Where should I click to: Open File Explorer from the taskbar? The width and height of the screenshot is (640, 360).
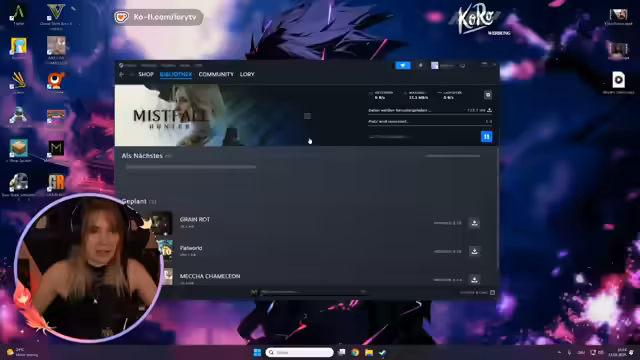[x=369, y=352]
